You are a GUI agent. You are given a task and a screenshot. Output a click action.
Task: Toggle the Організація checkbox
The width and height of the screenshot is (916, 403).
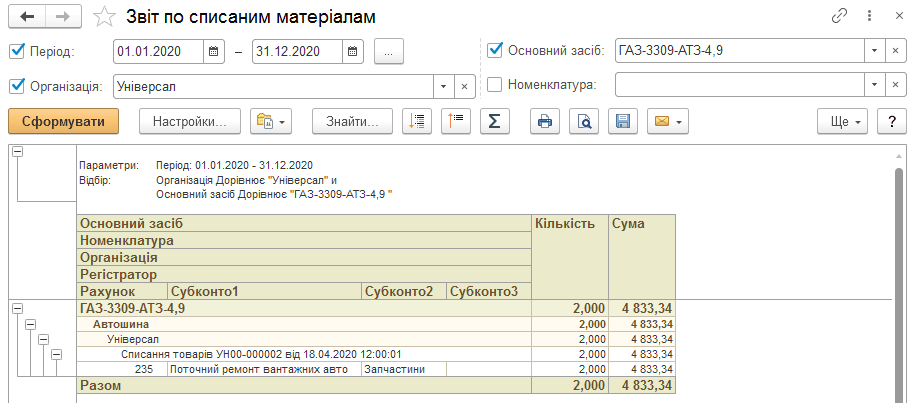[17, 86]
